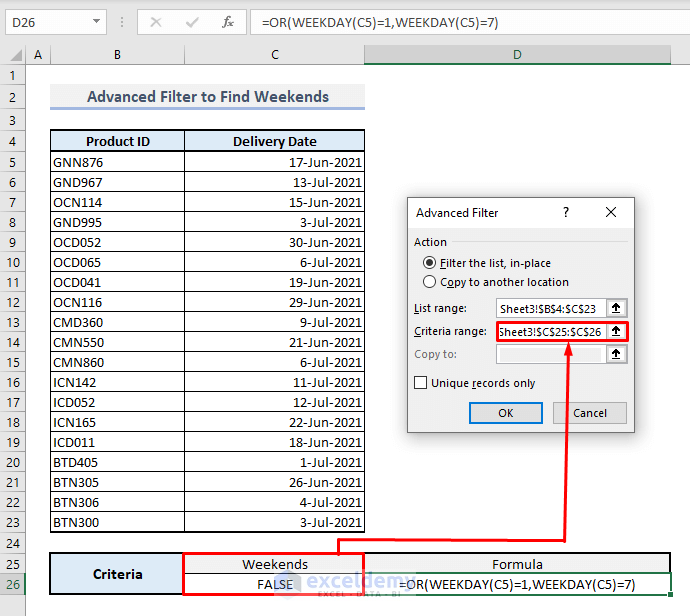Click the 'Advanced Filter to Find Weekends' title cell
Viewport: 690px width, 616px height.
pyautogui.click(x=207, y=96)
